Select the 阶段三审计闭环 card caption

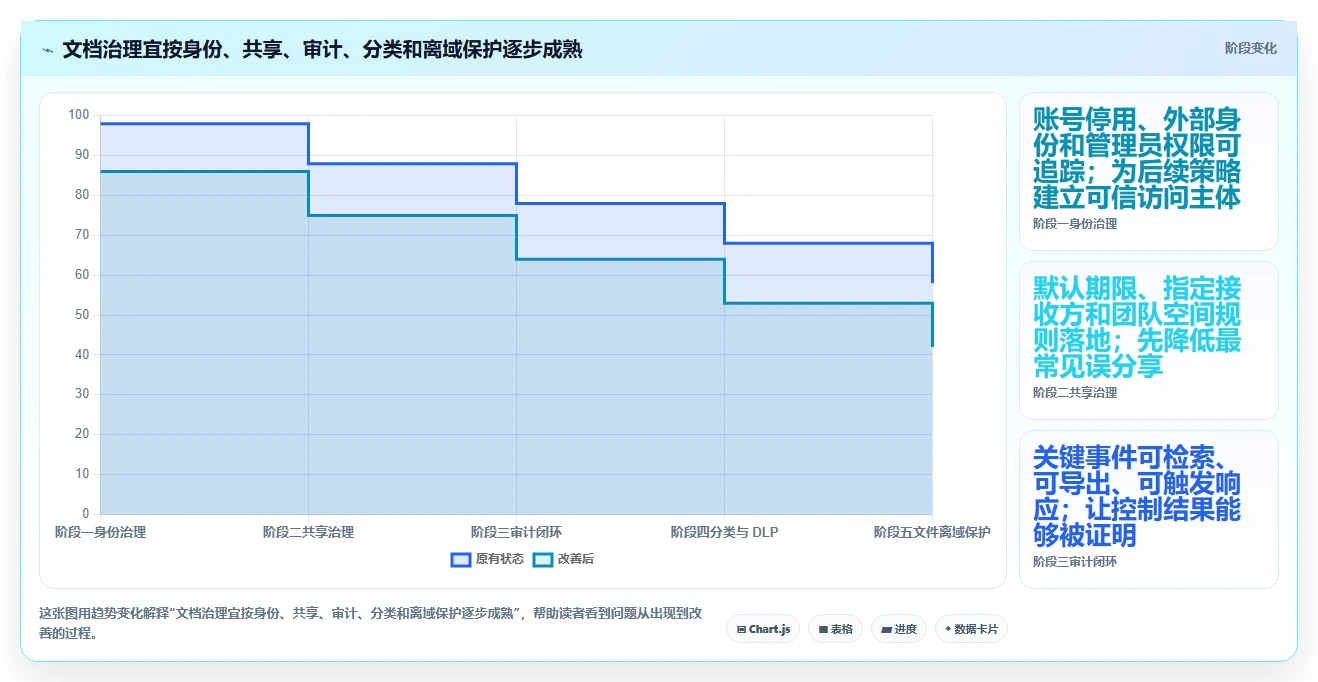[1075, 562]
